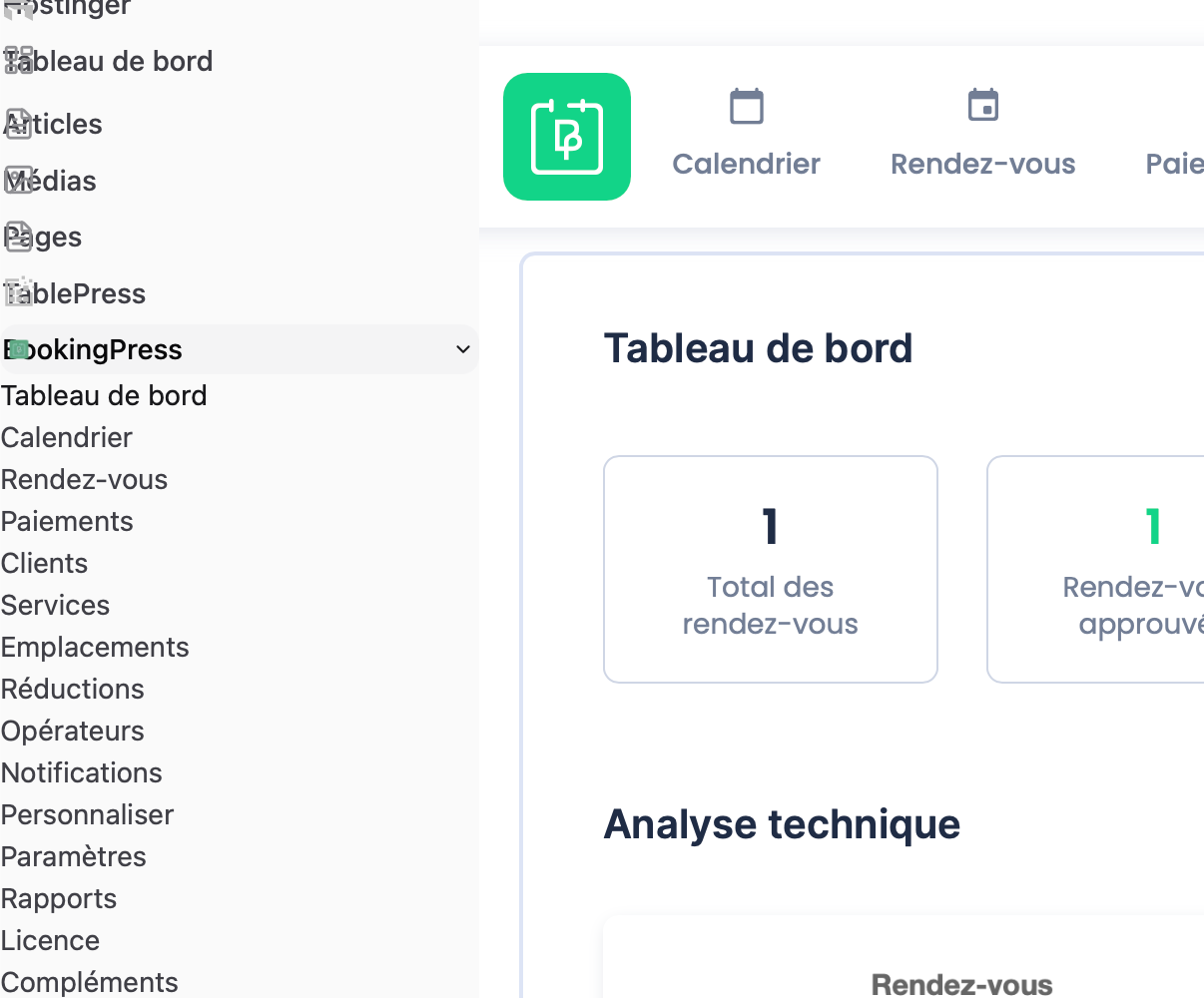
Task: Open Articles in the sidebar
Action: point(53,124)
